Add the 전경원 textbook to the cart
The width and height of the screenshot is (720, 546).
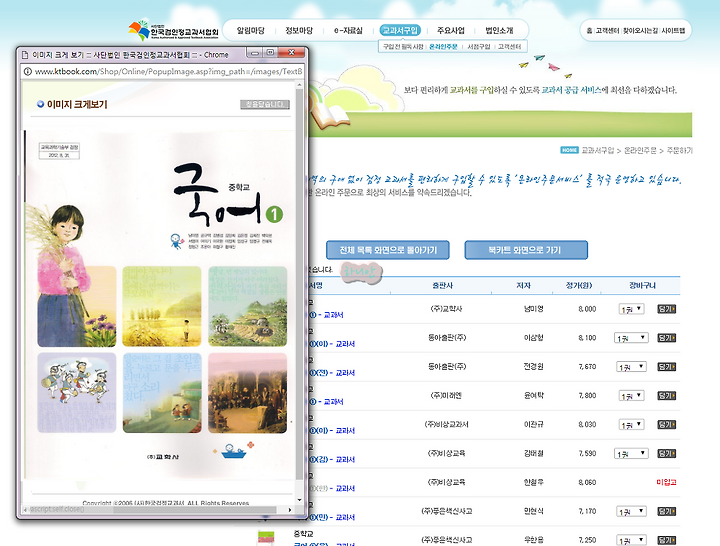click(x=666, y=367)
